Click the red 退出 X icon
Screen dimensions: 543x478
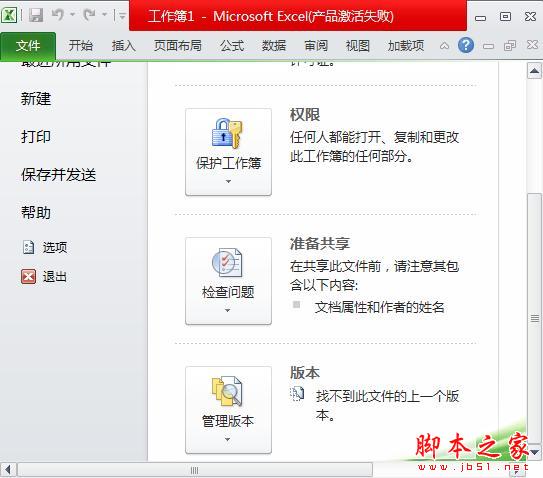click(x=28, y=277)
